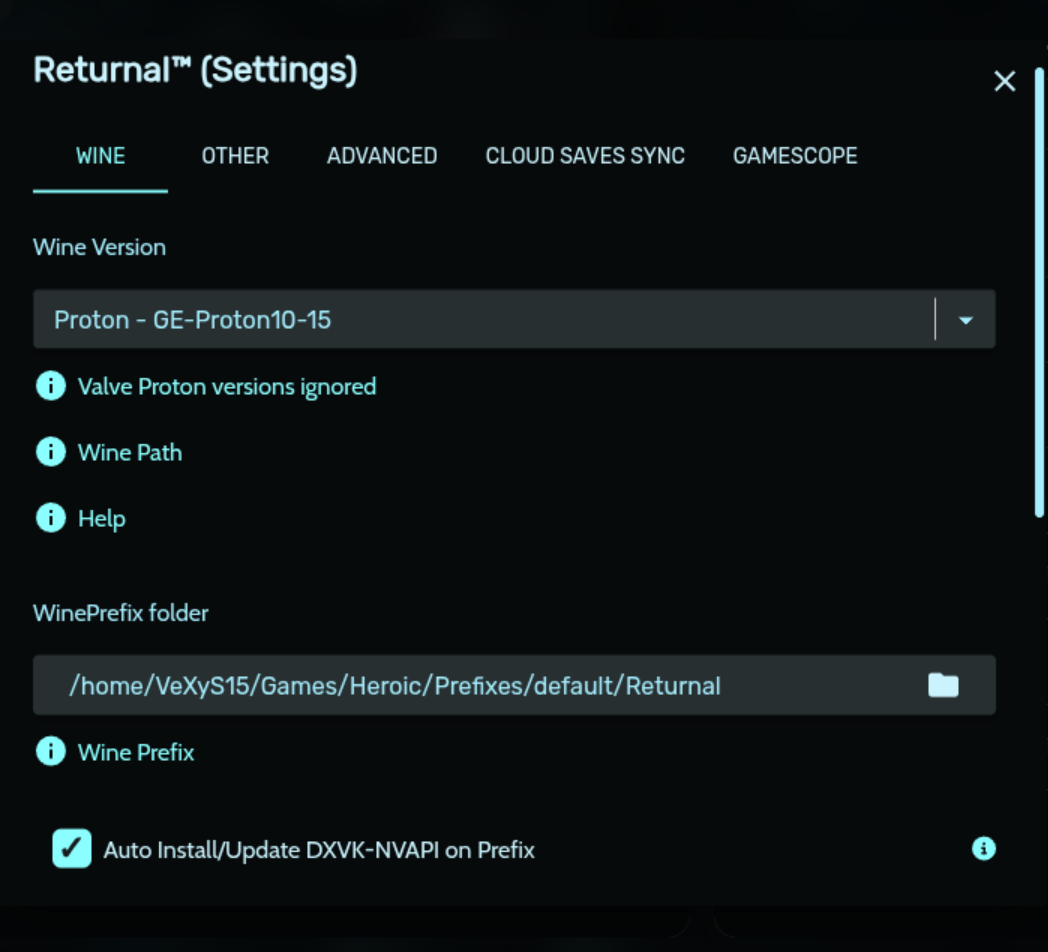Expand the Valve Proton versions ignored text
Viewport: 1048px width, 952px height.
pyautogui.click(x=227, y=386)
